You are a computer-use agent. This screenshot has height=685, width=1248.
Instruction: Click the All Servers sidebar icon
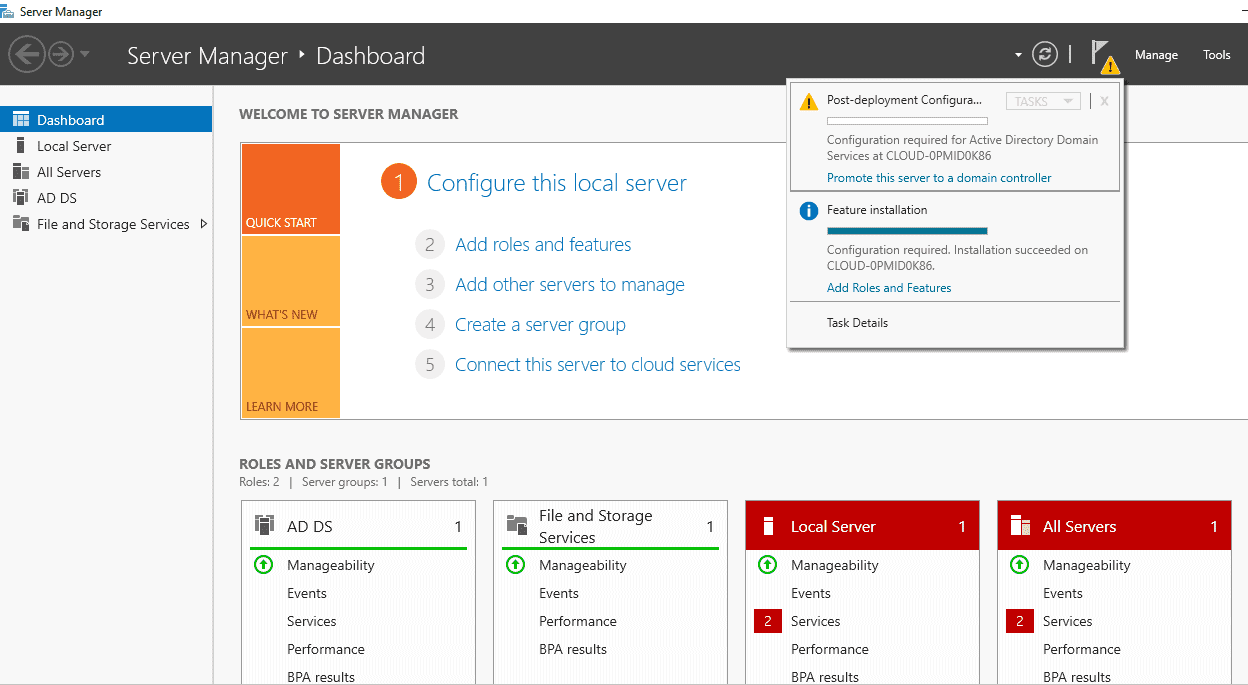20,171
